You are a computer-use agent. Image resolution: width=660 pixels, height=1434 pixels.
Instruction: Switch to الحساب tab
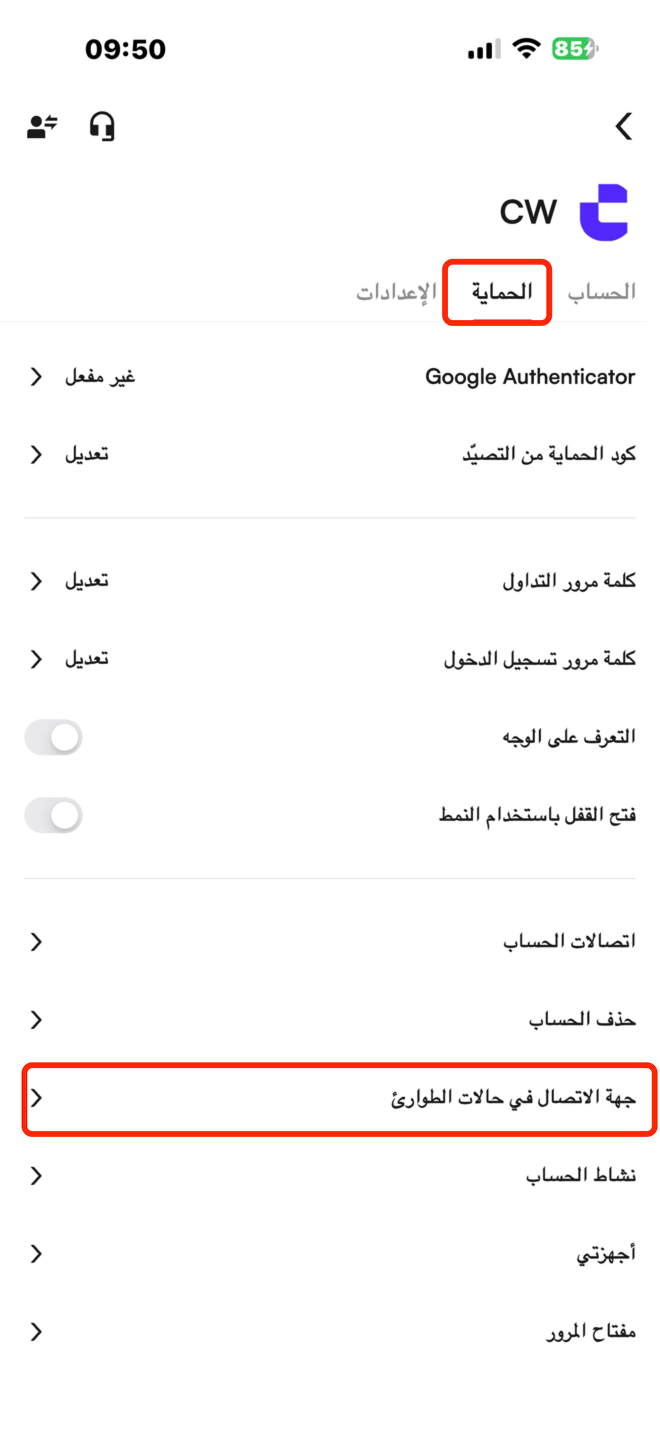[x=602, y=293]
